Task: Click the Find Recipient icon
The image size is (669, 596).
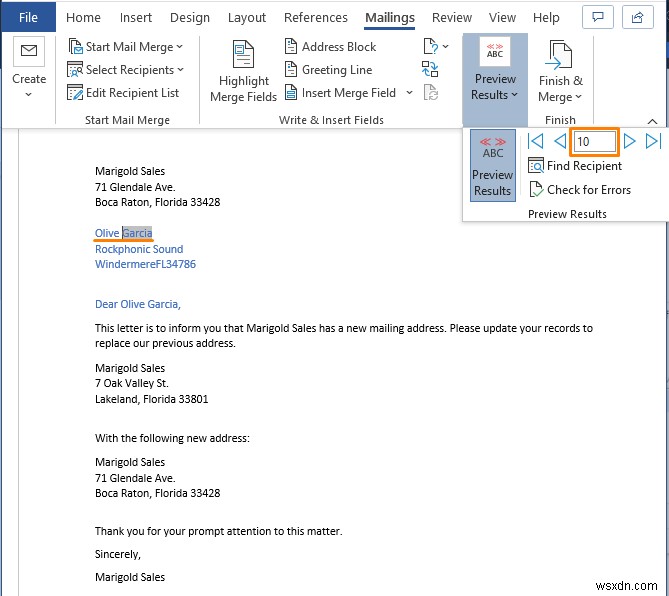Action: [536, 166]
